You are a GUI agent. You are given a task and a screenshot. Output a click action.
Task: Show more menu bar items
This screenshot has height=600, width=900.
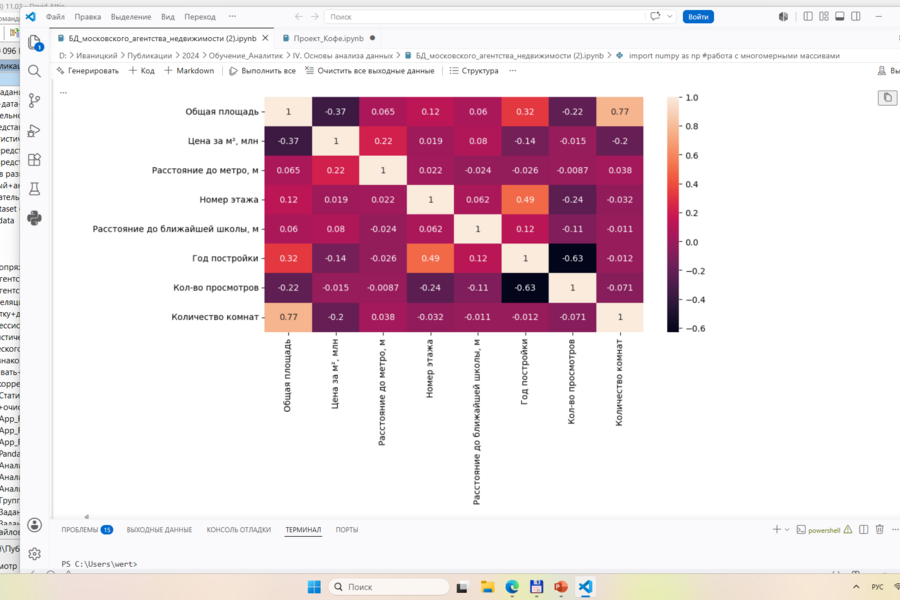coord(232,17)
